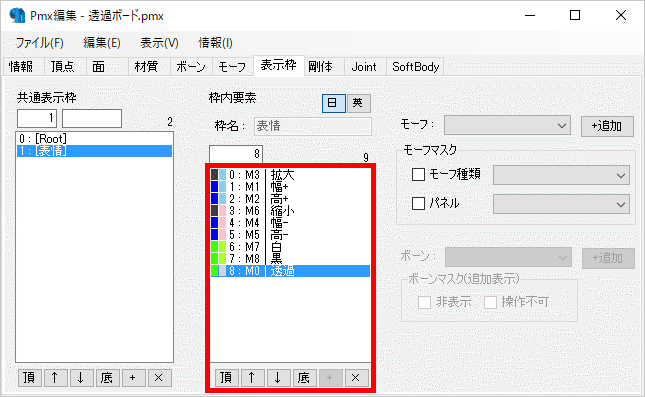Click the Pmx編集 app icon in title bar
645x397 pixels.
[17, 16]
